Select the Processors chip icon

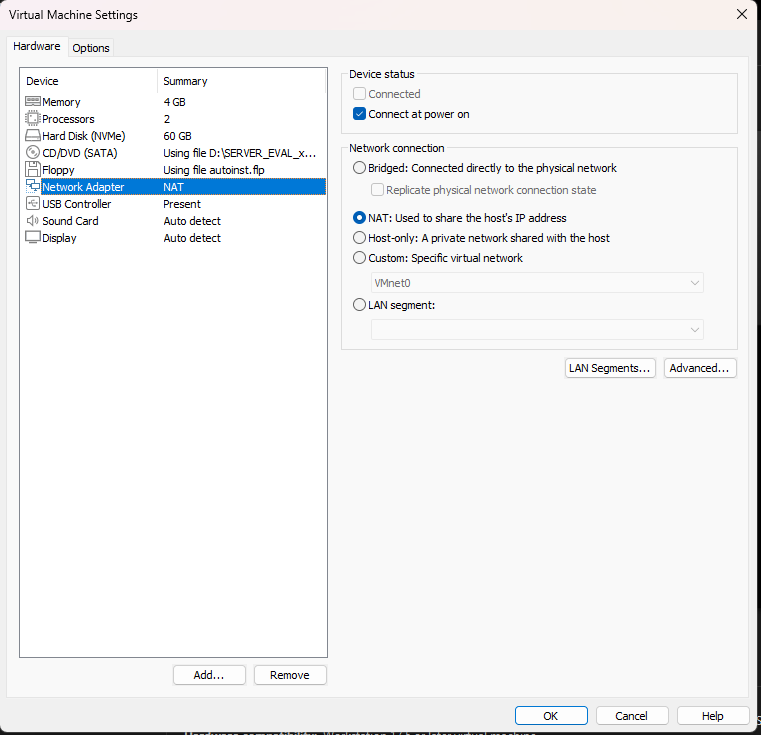[x=32, y=119]
